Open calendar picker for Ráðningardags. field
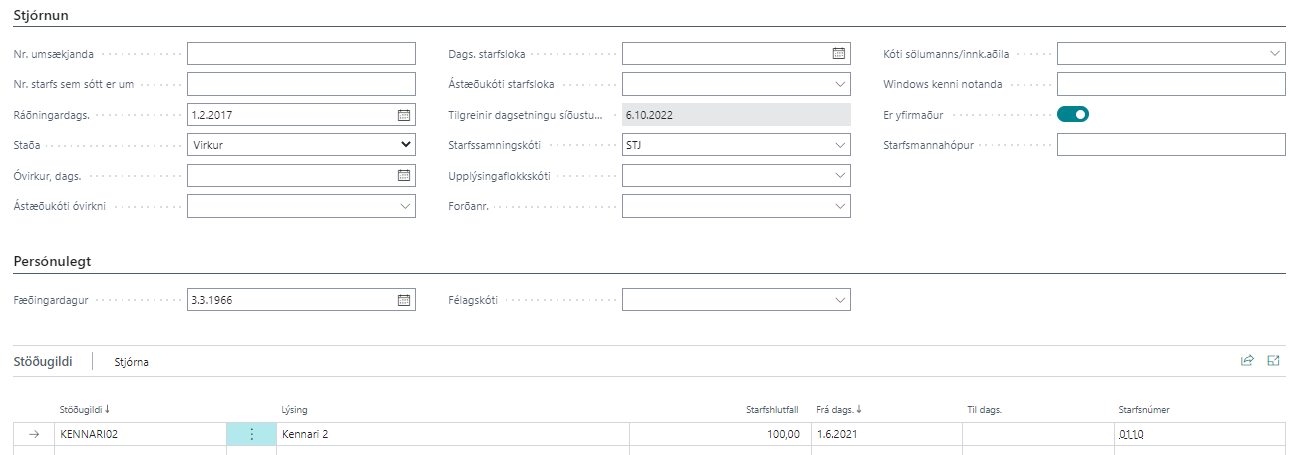The height and width of the screenshot is (455, 1290). point(404,115)
